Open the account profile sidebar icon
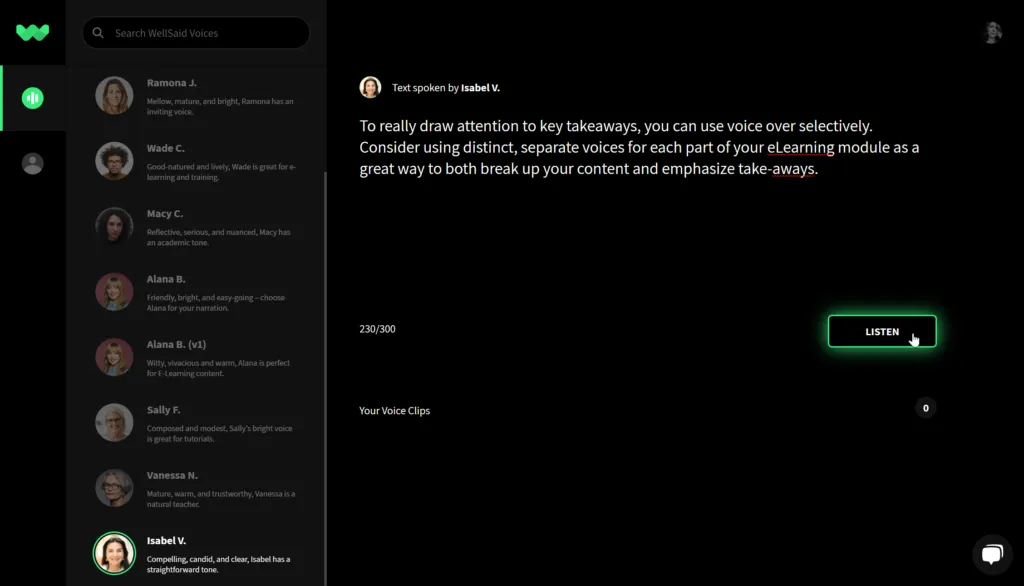This screenshot has width=1024, height=586. point(33,163)
